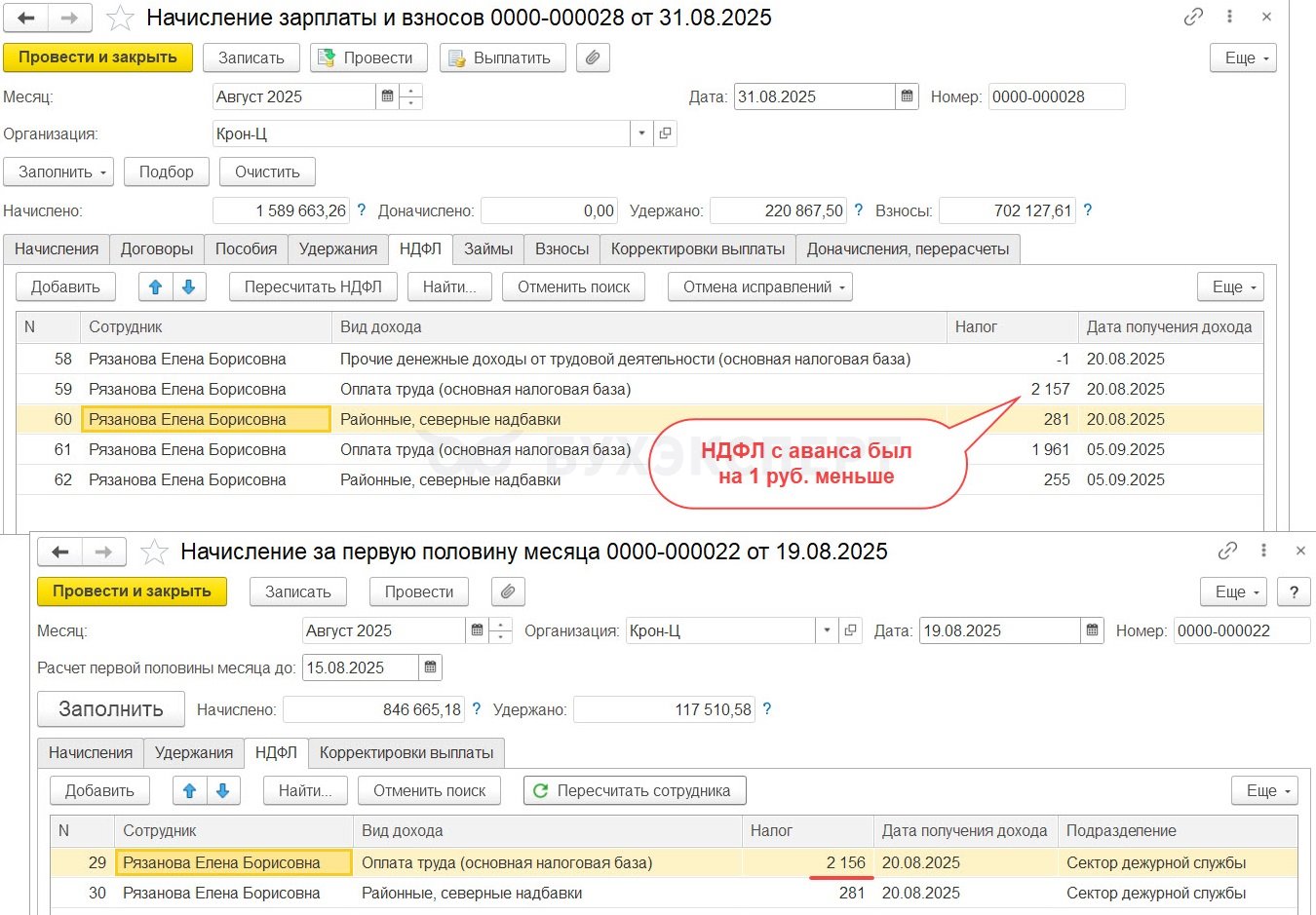The image size is (1316, 915).
Task: Click Провести и закрыть in document 0000-000022
Action: (132, 591)
